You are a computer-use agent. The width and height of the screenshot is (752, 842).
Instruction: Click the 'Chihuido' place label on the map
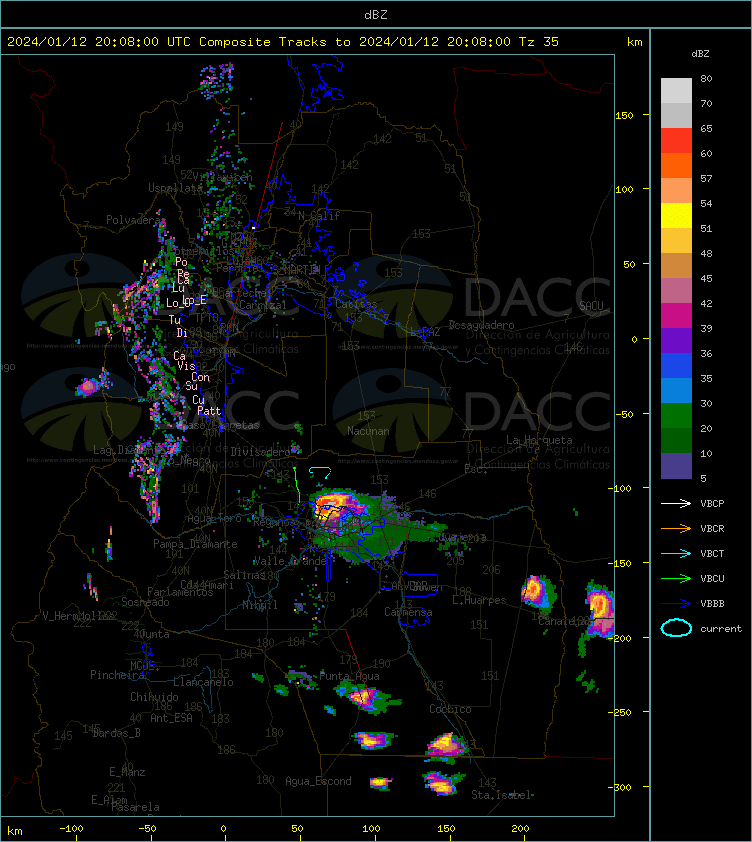point(154,696)
